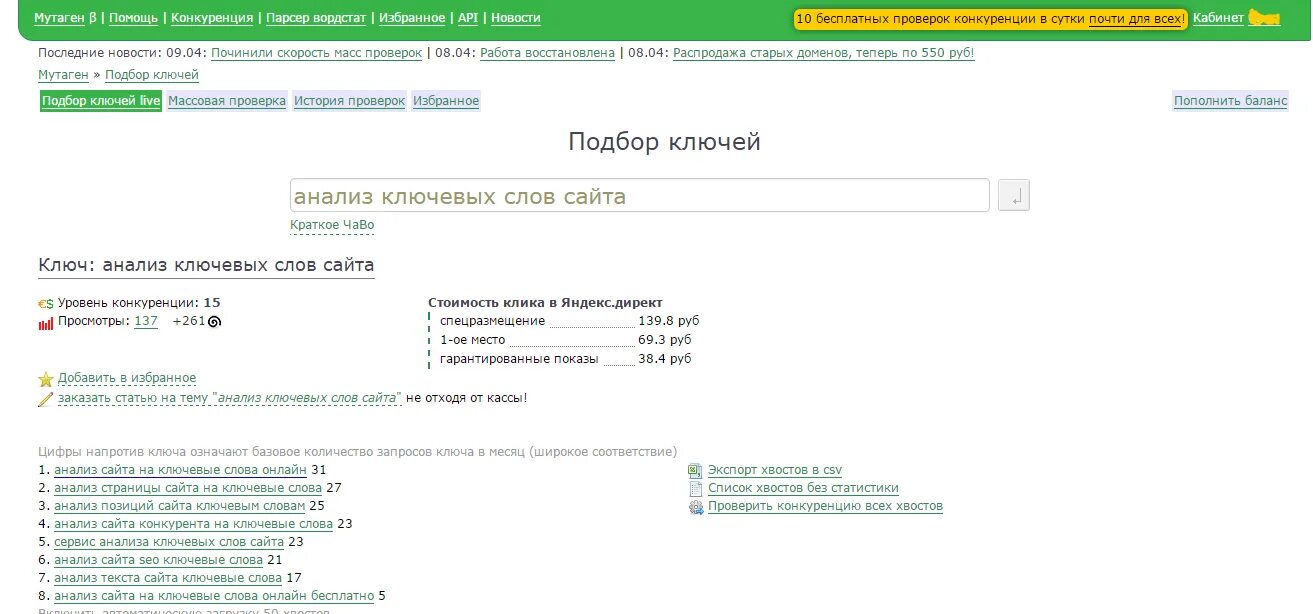Click the red bar chart icon next to Просмотры
The width and height of the screenshot is (1313, 614).
pos(44,323)
